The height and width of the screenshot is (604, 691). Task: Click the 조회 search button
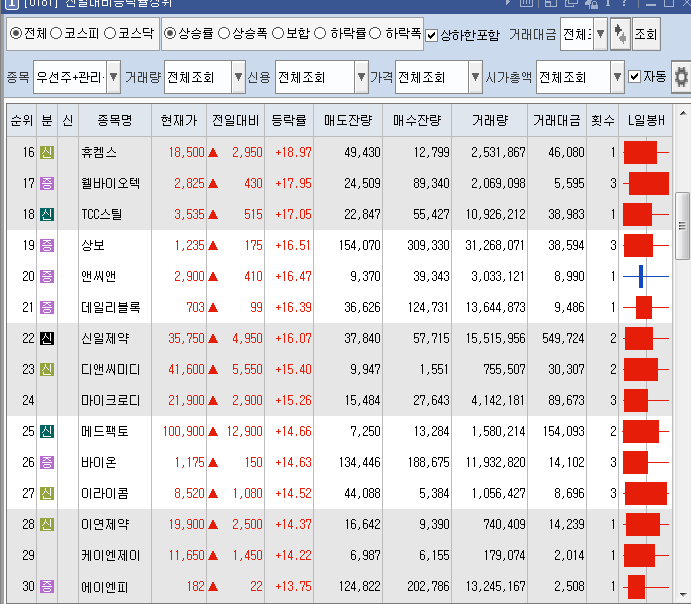[646, 34]
